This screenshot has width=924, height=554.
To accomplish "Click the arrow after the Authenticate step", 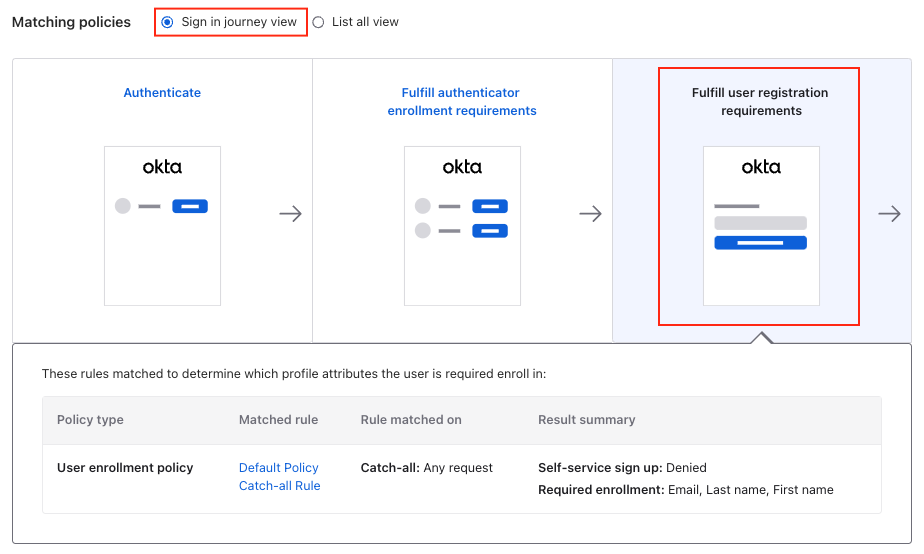I will tap(290, 214).
